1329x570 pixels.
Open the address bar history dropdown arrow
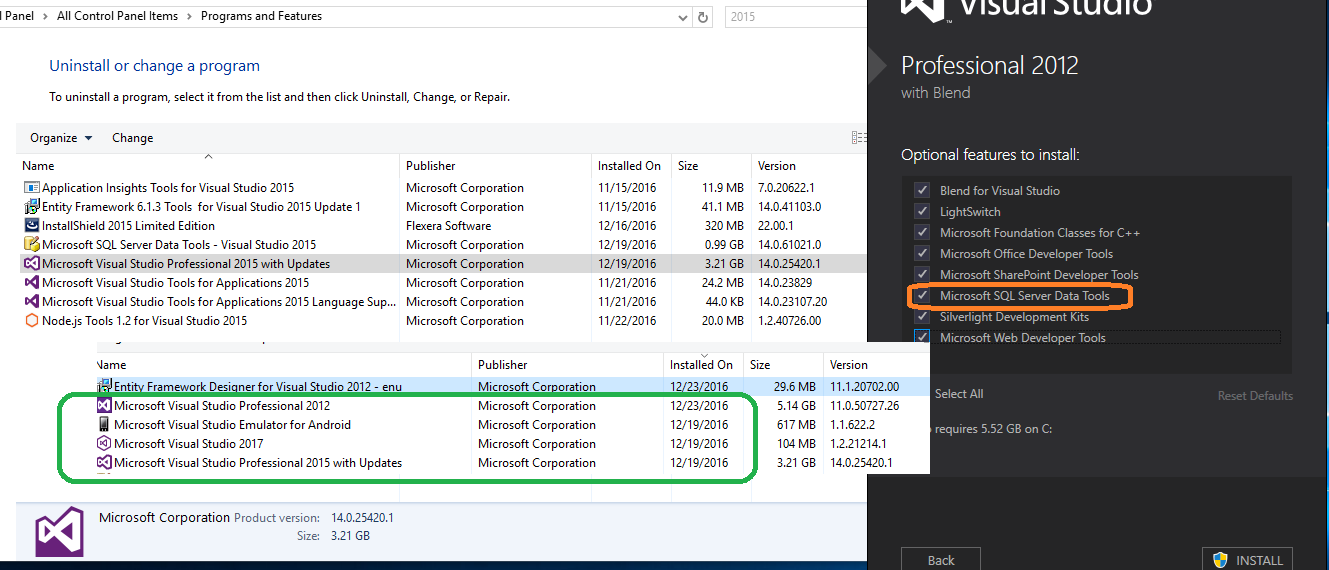[683, 17]
